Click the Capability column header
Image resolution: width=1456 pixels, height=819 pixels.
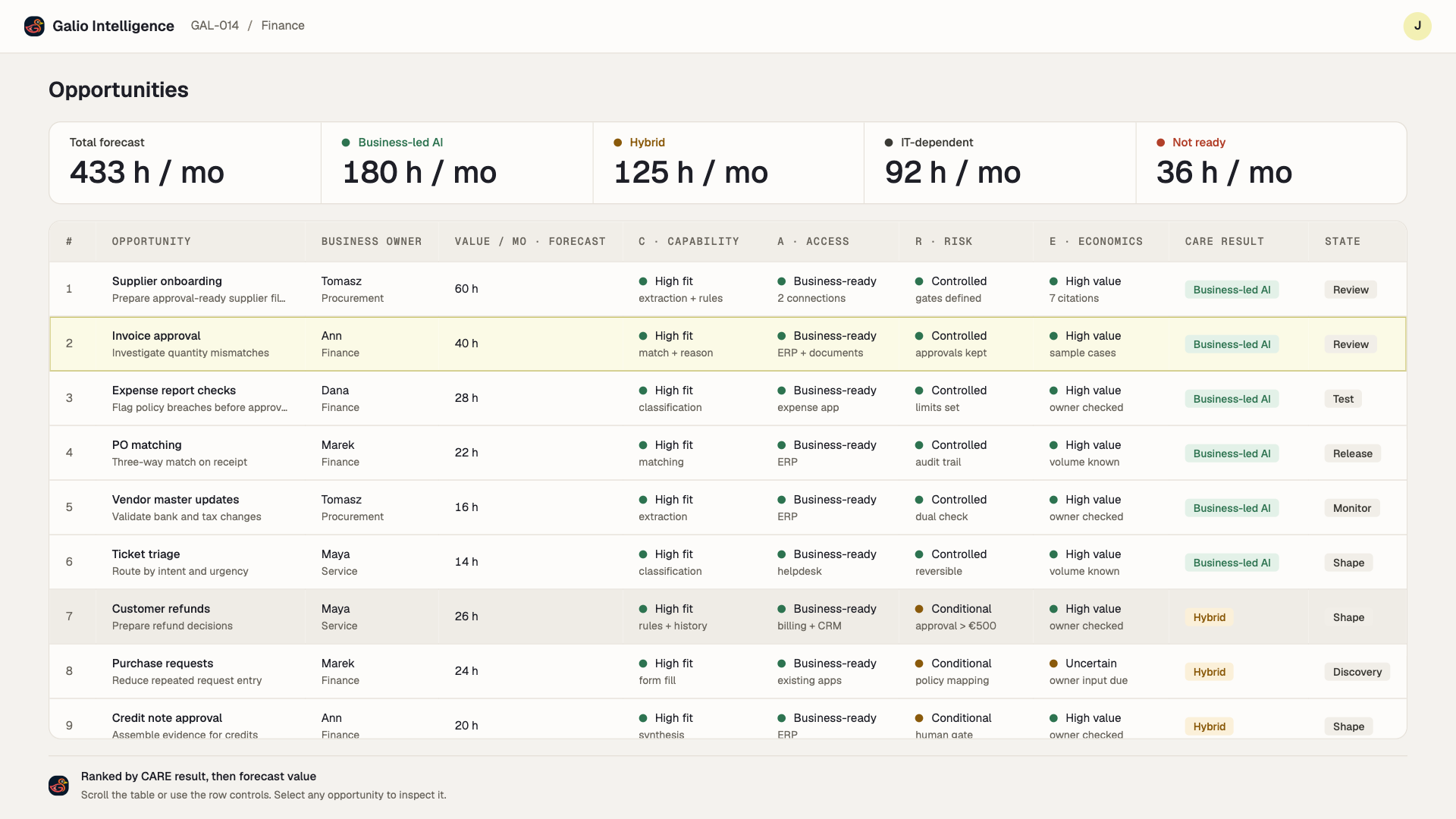689,242
